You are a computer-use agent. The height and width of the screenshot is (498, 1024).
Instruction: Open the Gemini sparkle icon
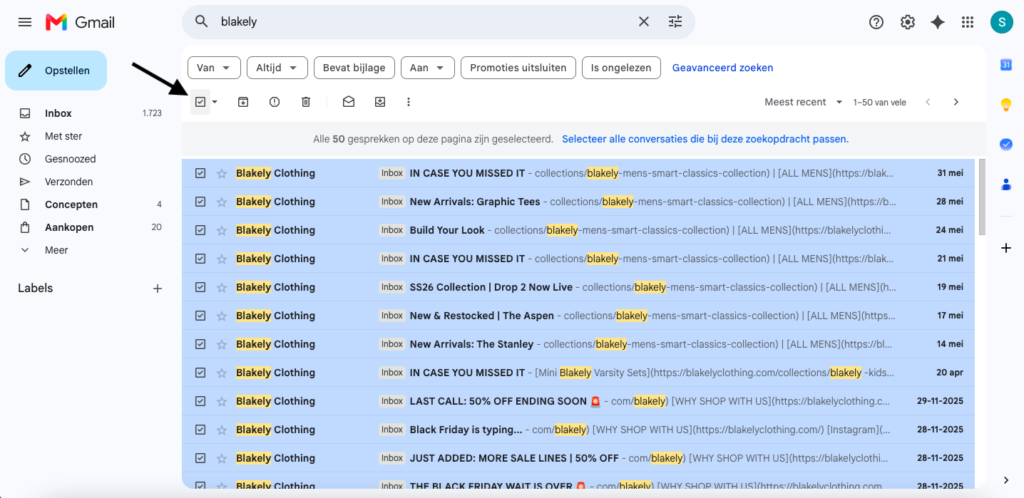click(x=938, y=22)
